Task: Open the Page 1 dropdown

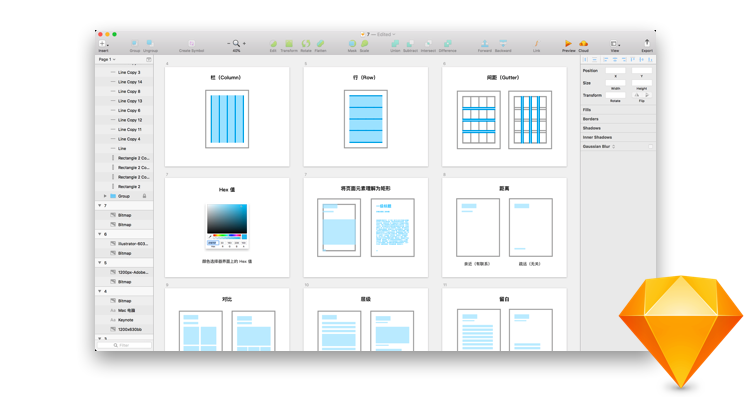Action: click(x=106, y=60)
